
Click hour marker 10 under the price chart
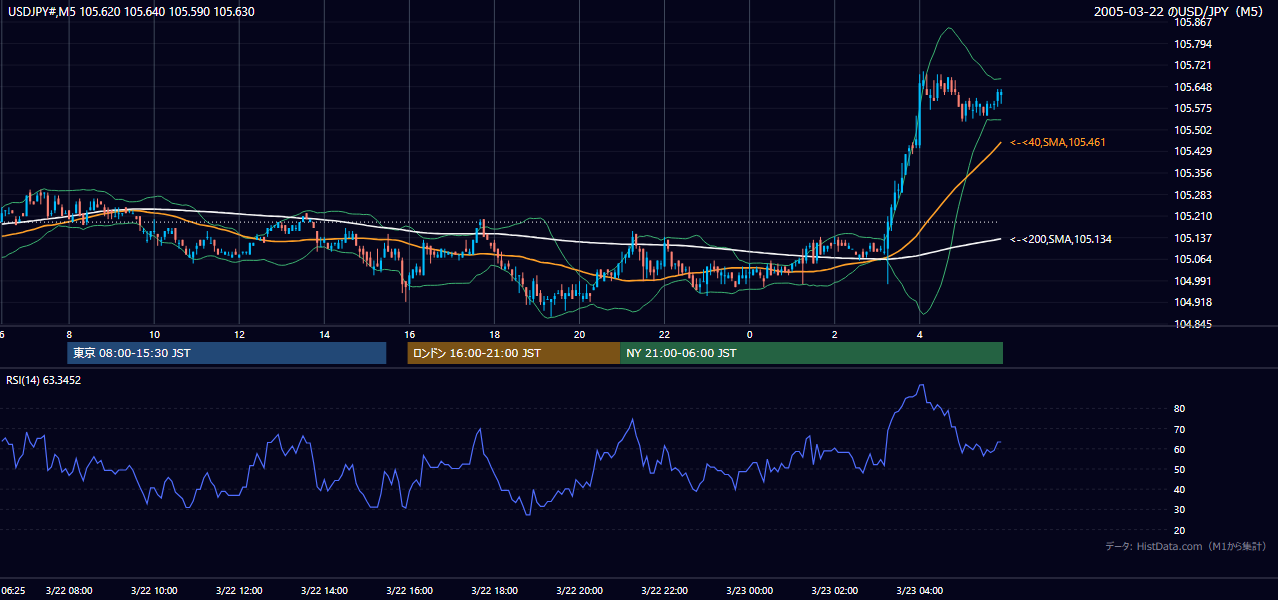click(x=154, y=335)
